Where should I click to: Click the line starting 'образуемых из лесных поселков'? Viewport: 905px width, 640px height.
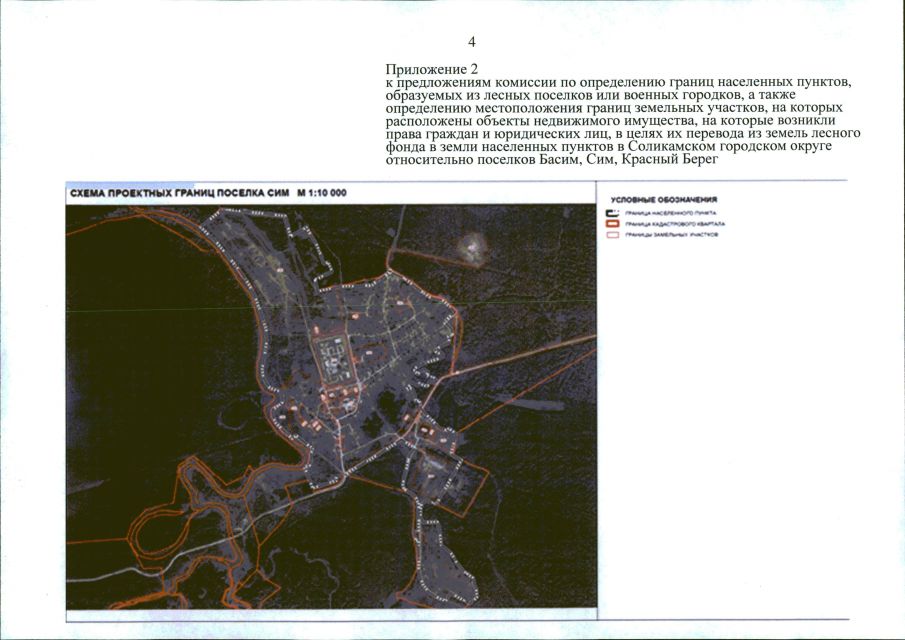click(x=590, y=95)
